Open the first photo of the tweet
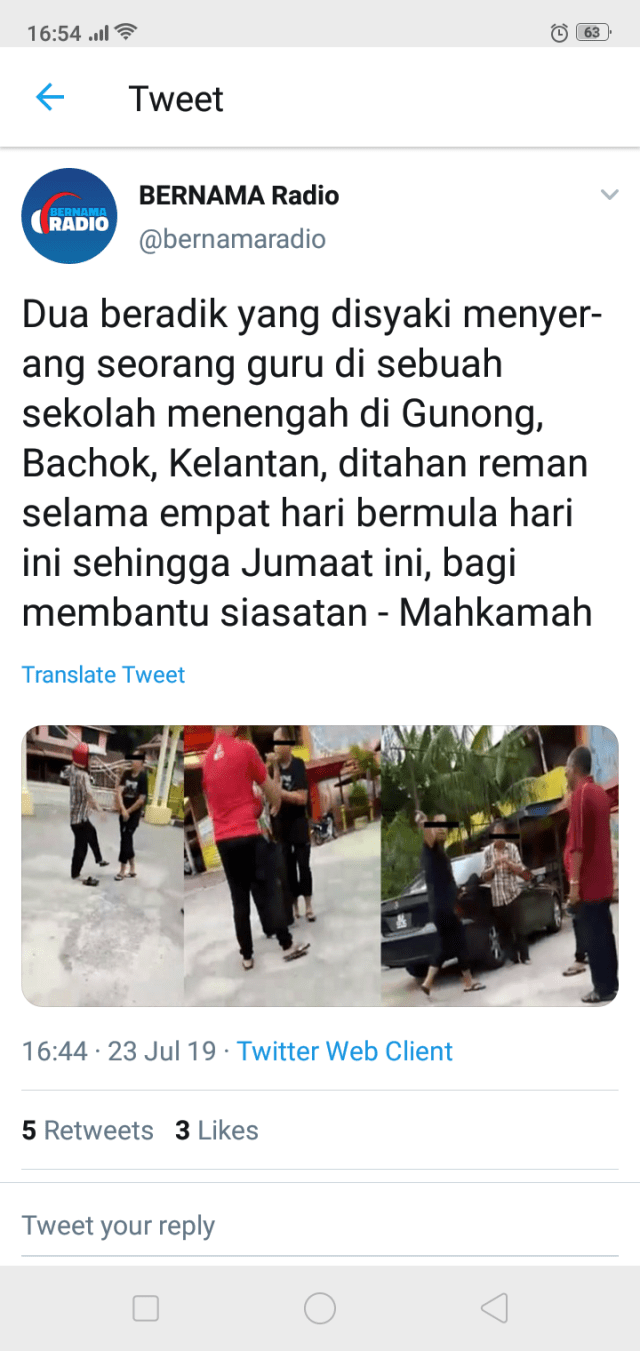Image resolution: width=640 pixels, height=1351 pixels. 102,866
